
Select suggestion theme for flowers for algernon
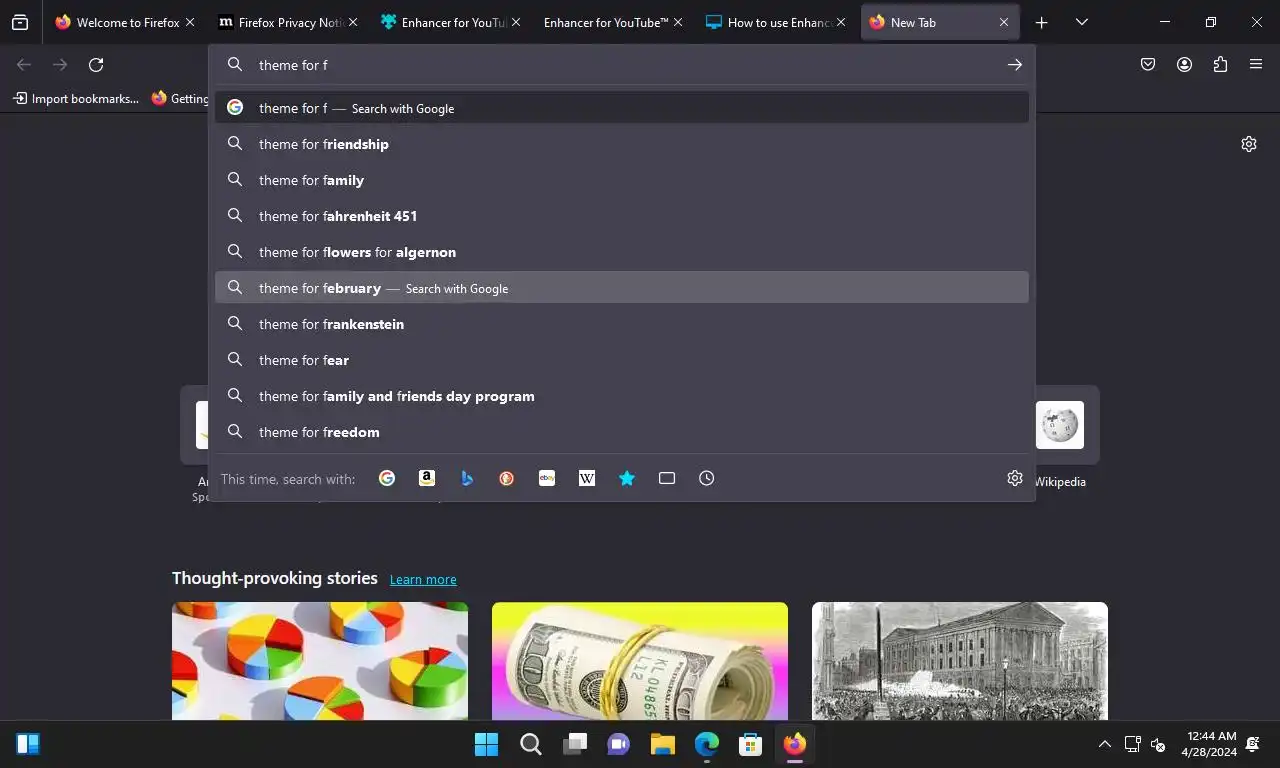(622, 252)
